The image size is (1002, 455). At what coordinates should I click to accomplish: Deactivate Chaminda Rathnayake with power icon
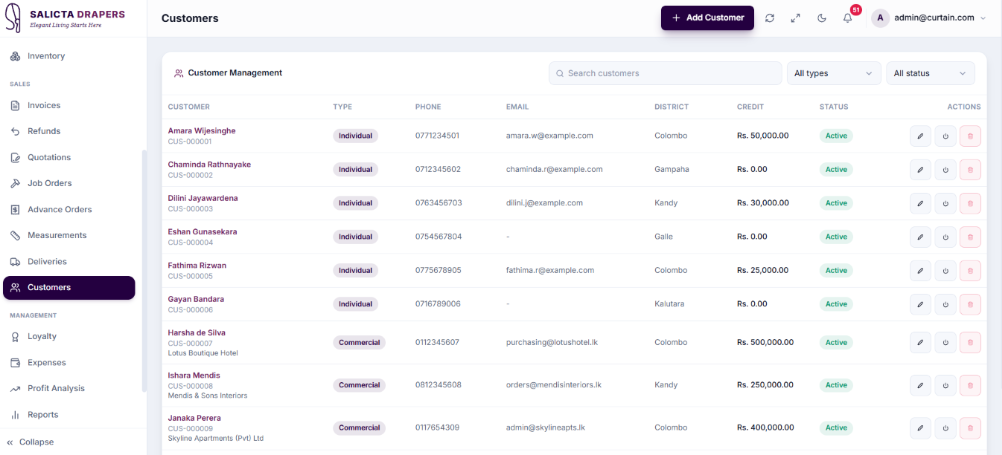[x=946, y=169]
